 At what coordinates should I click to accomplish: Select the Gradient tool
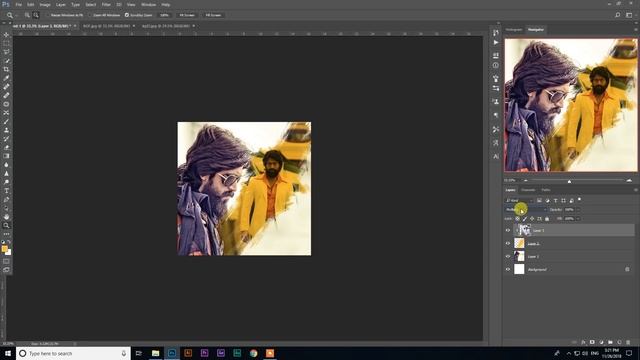click(6, 156)
